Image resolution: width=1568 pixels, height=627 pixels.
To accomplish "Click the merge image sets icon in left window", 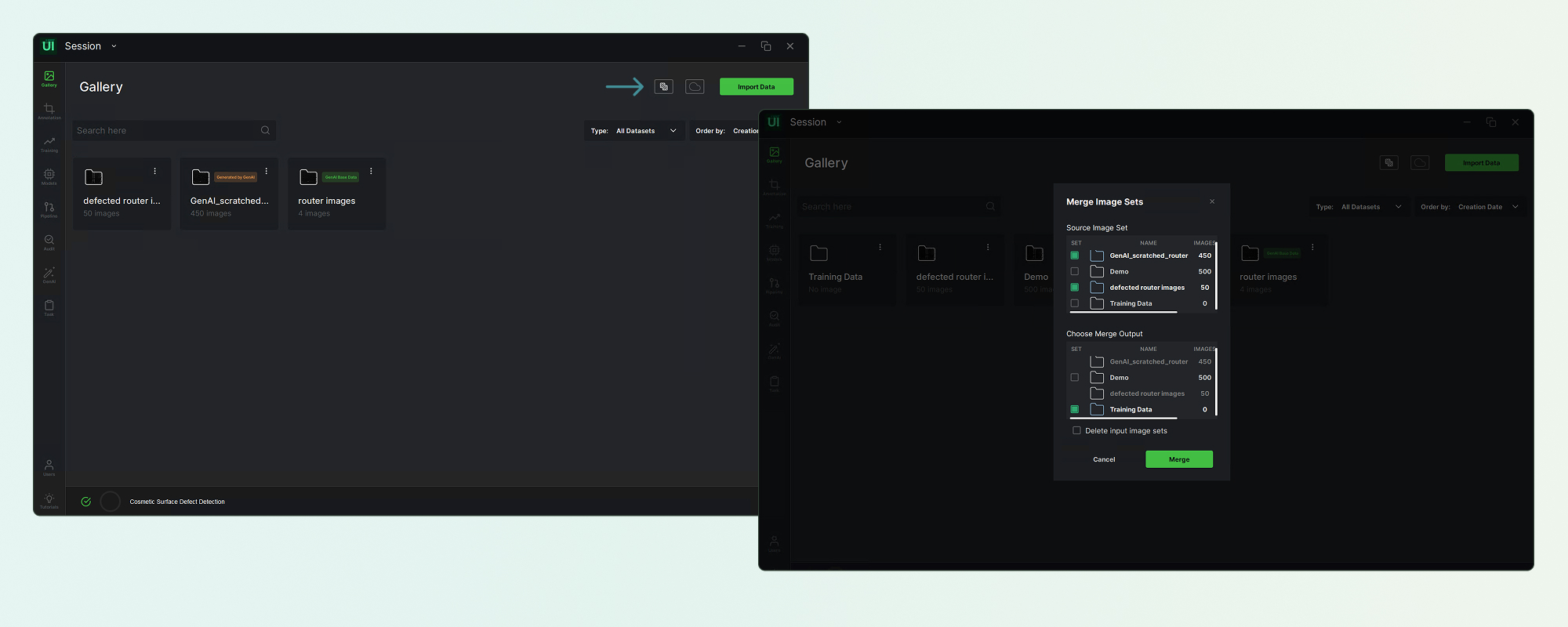I will pos(664,86).
